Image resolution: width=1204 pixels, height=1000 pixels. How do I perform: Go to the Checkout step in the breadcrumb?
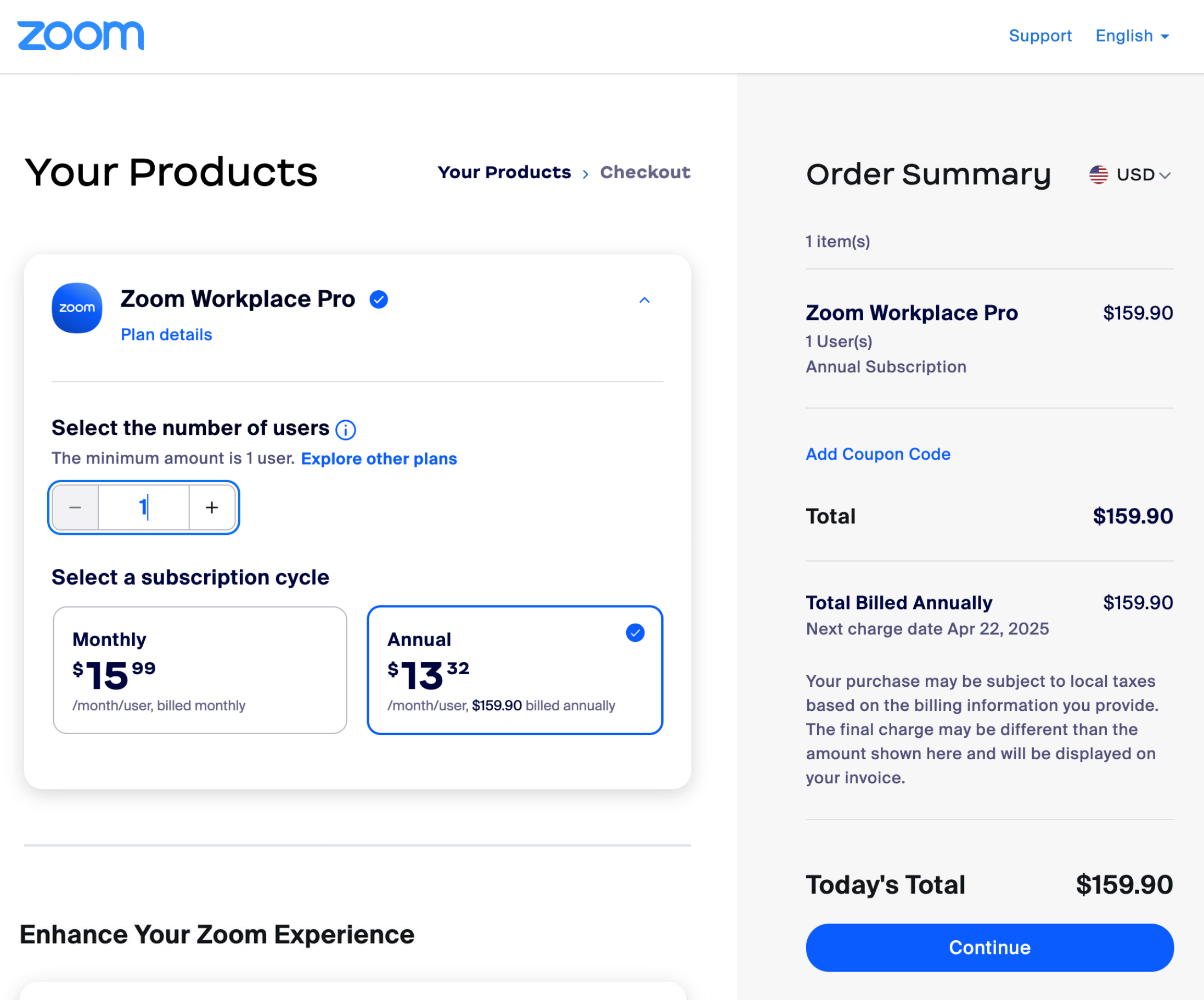click(645, 172)
